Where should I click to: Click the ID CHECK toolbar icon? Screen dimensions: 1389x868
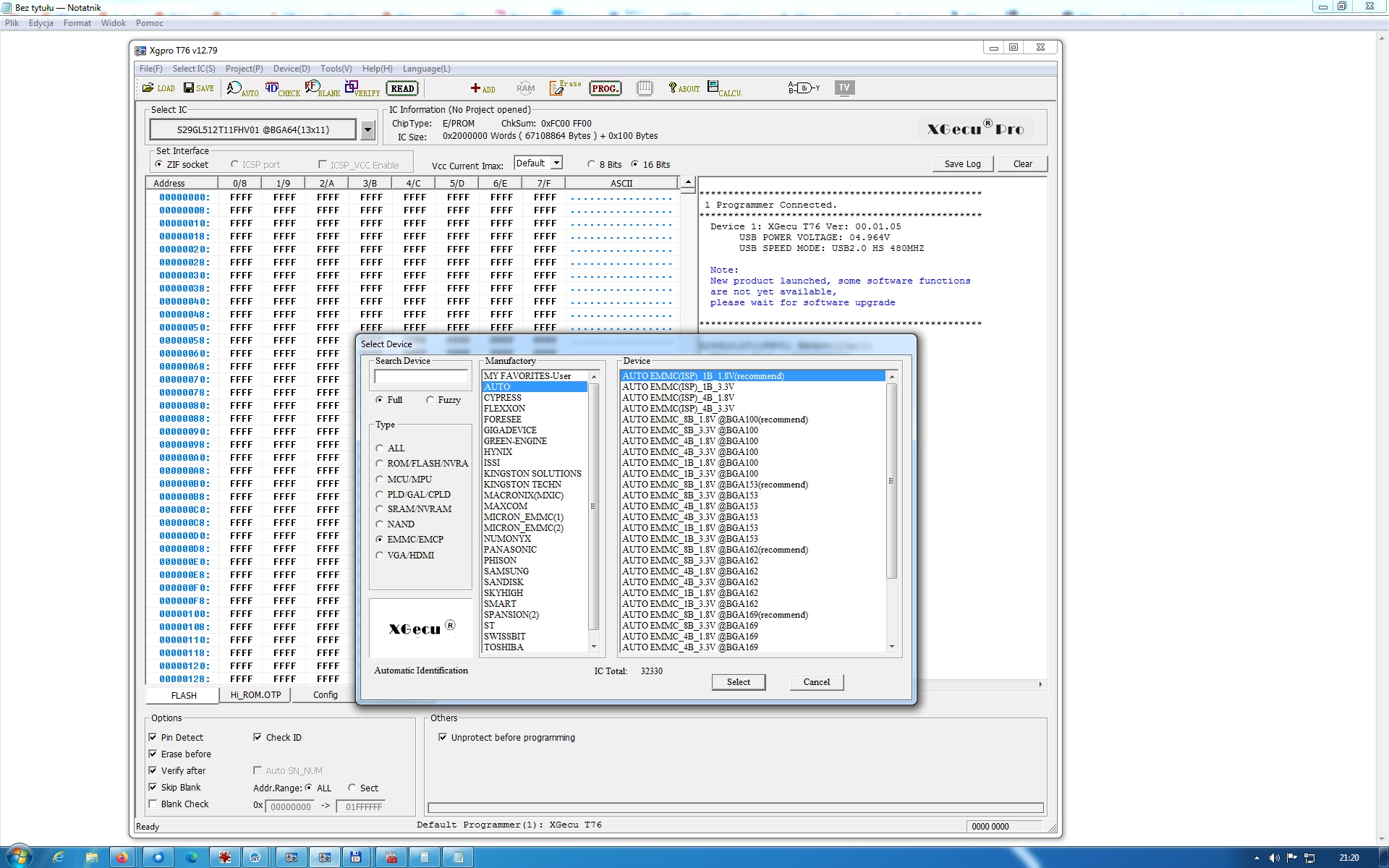pos(283,88)
